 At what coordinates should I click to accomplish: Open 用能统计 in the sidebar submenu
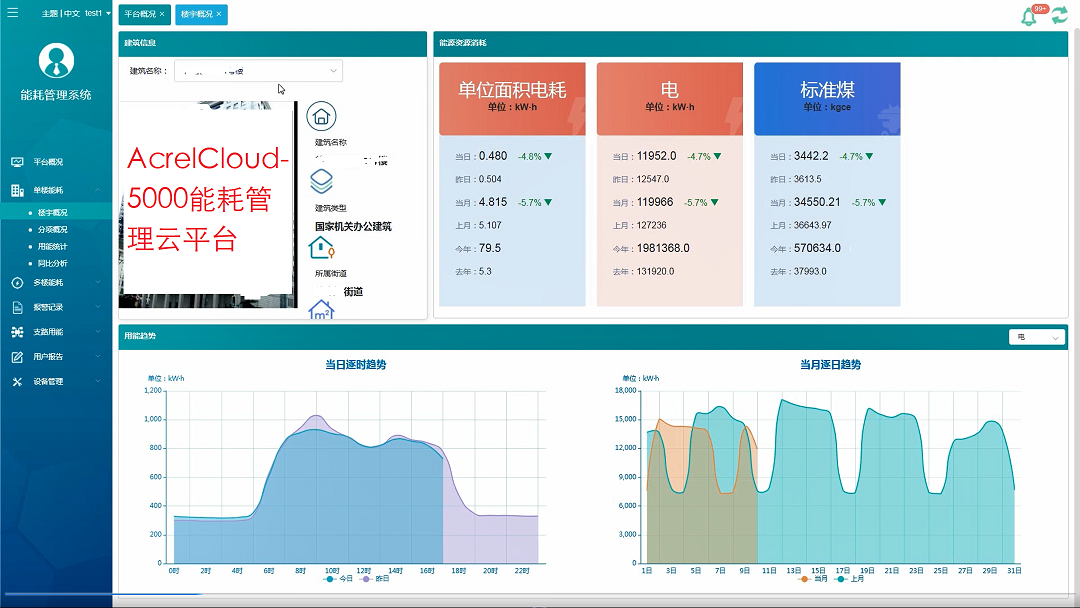52,247
